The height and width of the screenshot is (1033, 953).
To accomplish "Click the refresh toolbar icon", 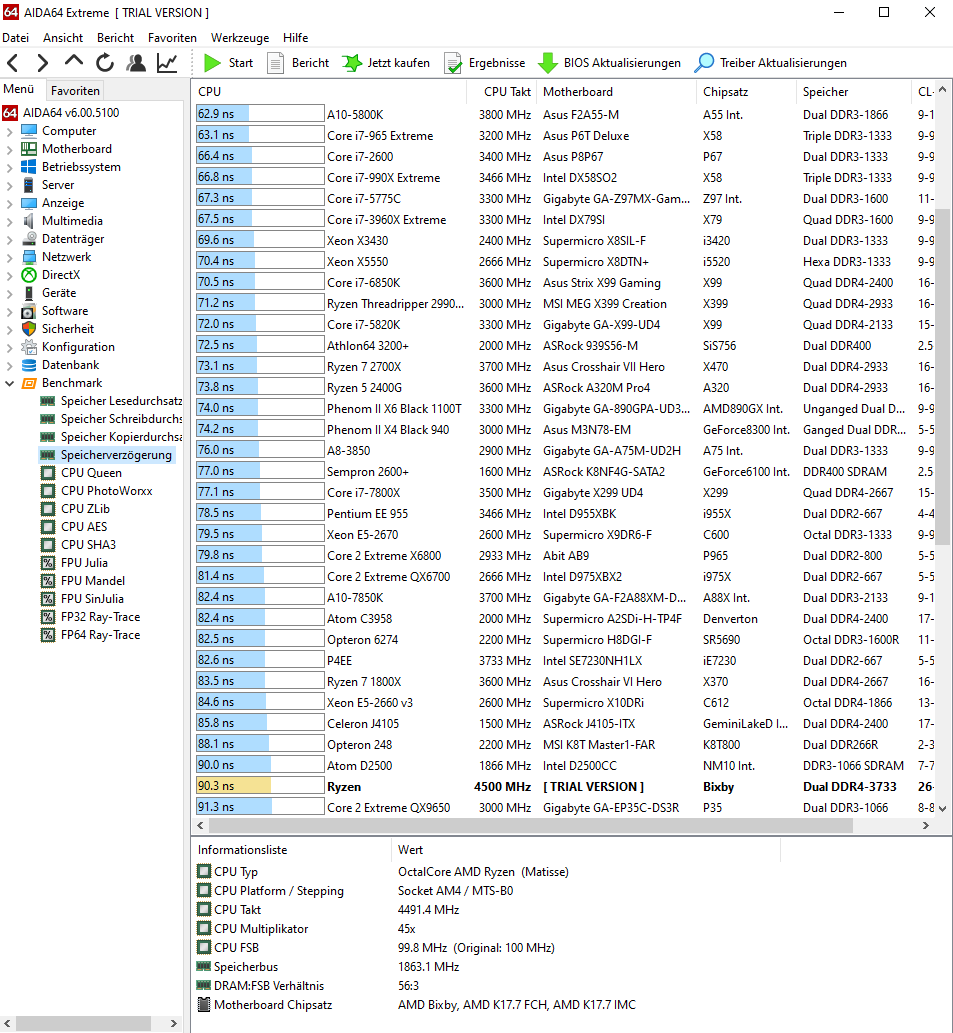I will click(x=105, y=63).
